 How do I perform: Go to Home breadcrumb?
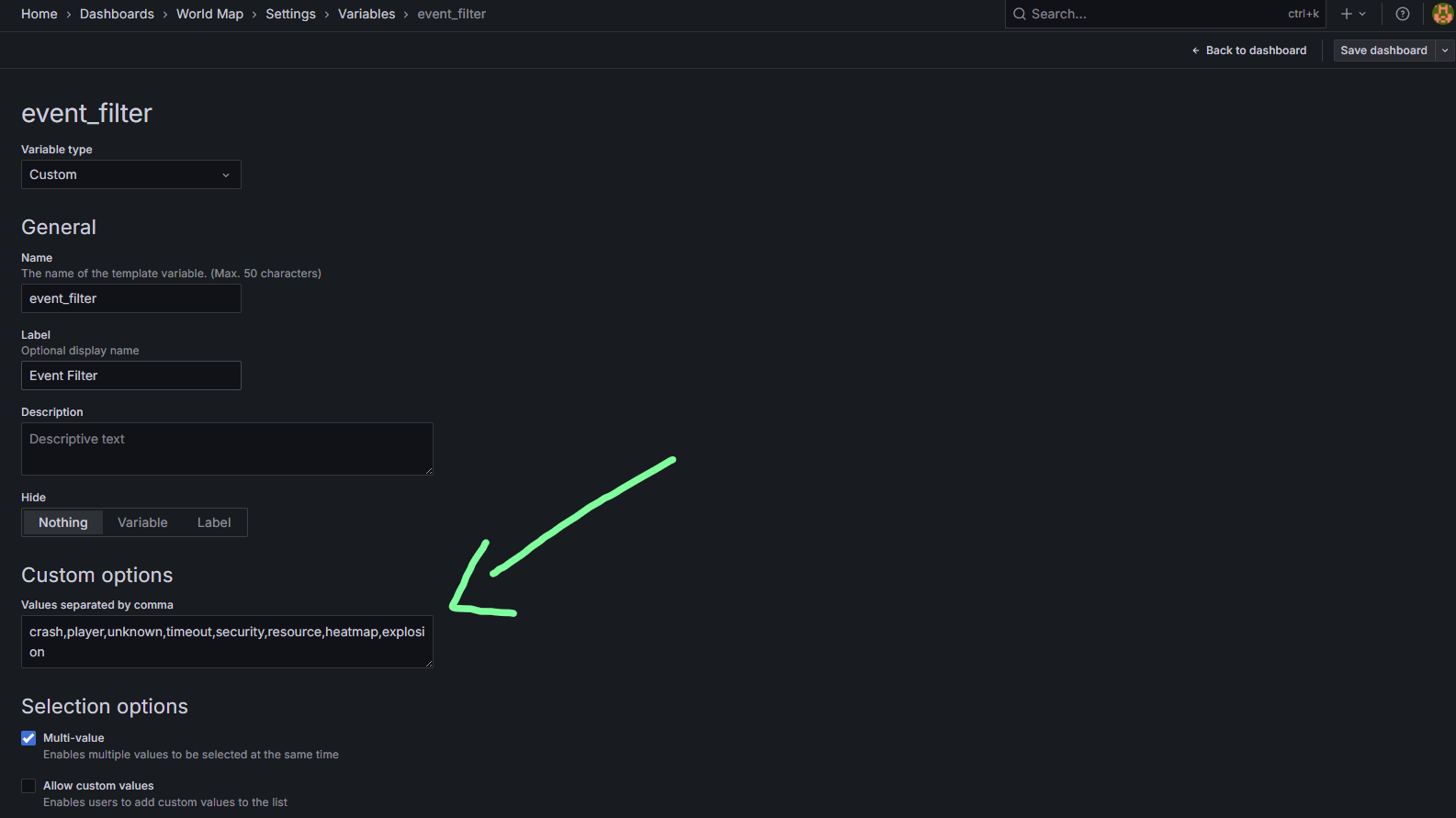pyautogui.click(x=40, y=14)
